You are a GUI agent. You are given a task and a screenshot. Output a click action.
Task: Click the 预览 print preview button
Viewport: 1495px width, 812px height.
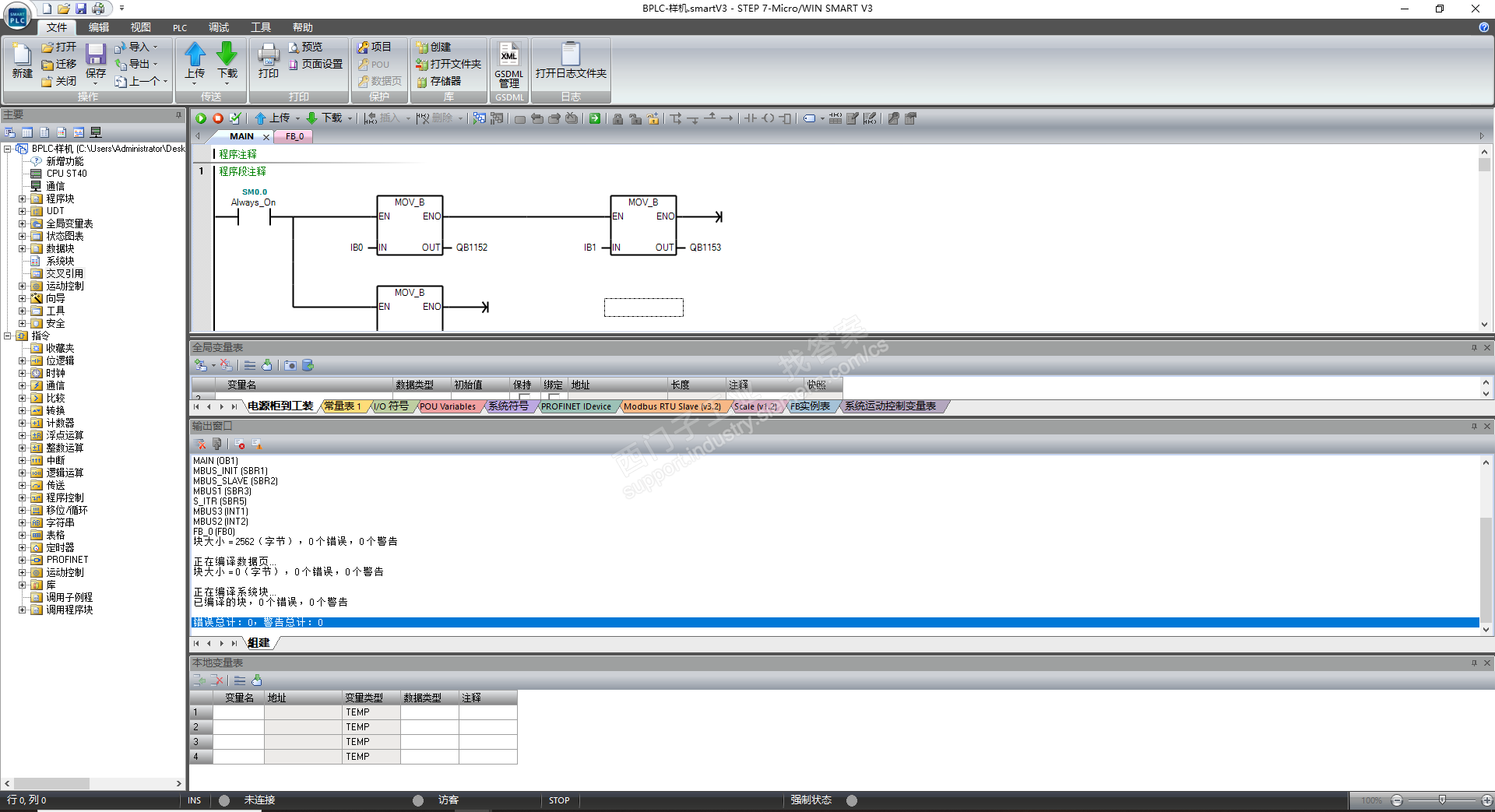point(305,47)
